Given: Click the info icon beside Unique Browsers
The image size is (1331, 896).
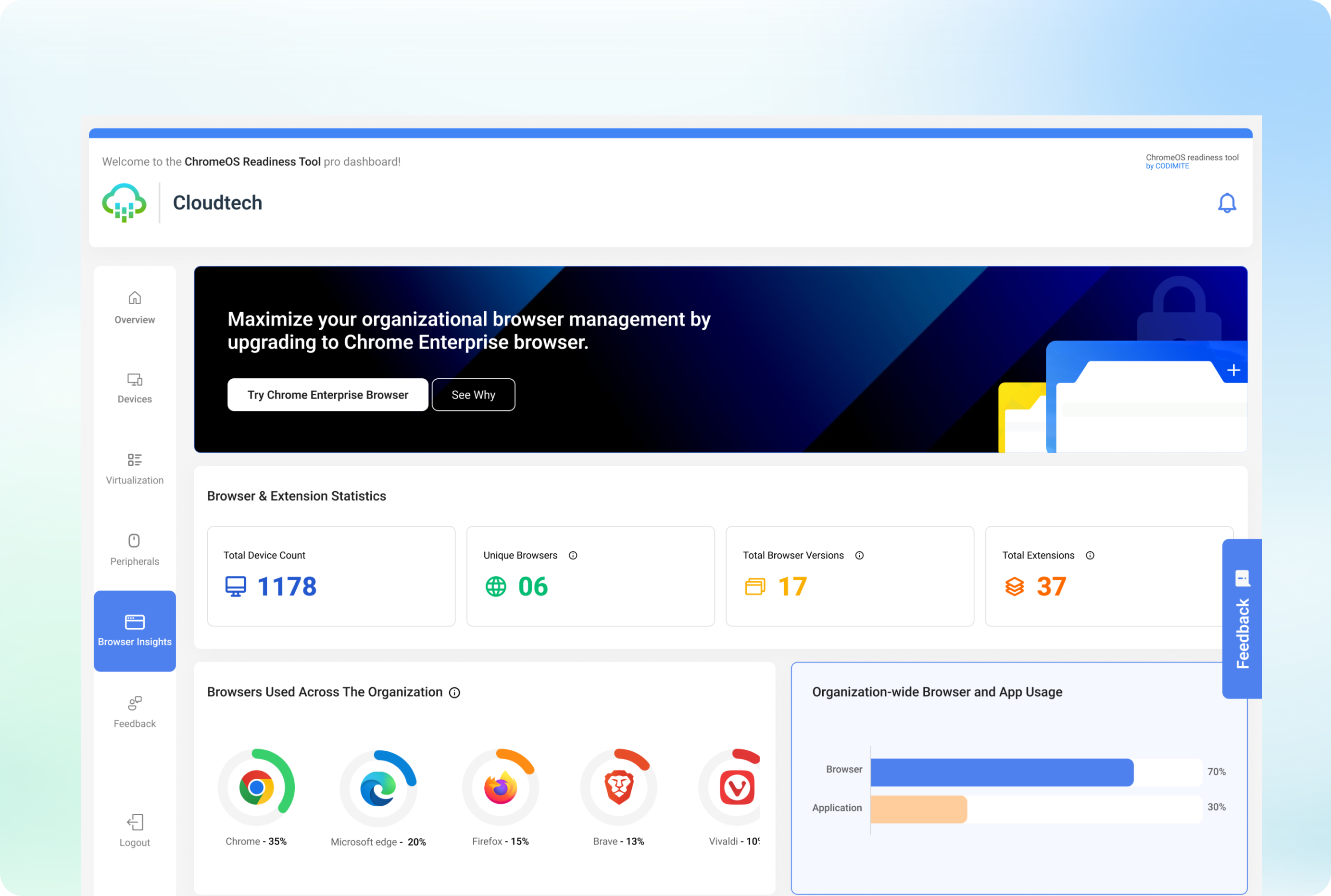Looking at the screenshot, I should click(x=573, y=555).
